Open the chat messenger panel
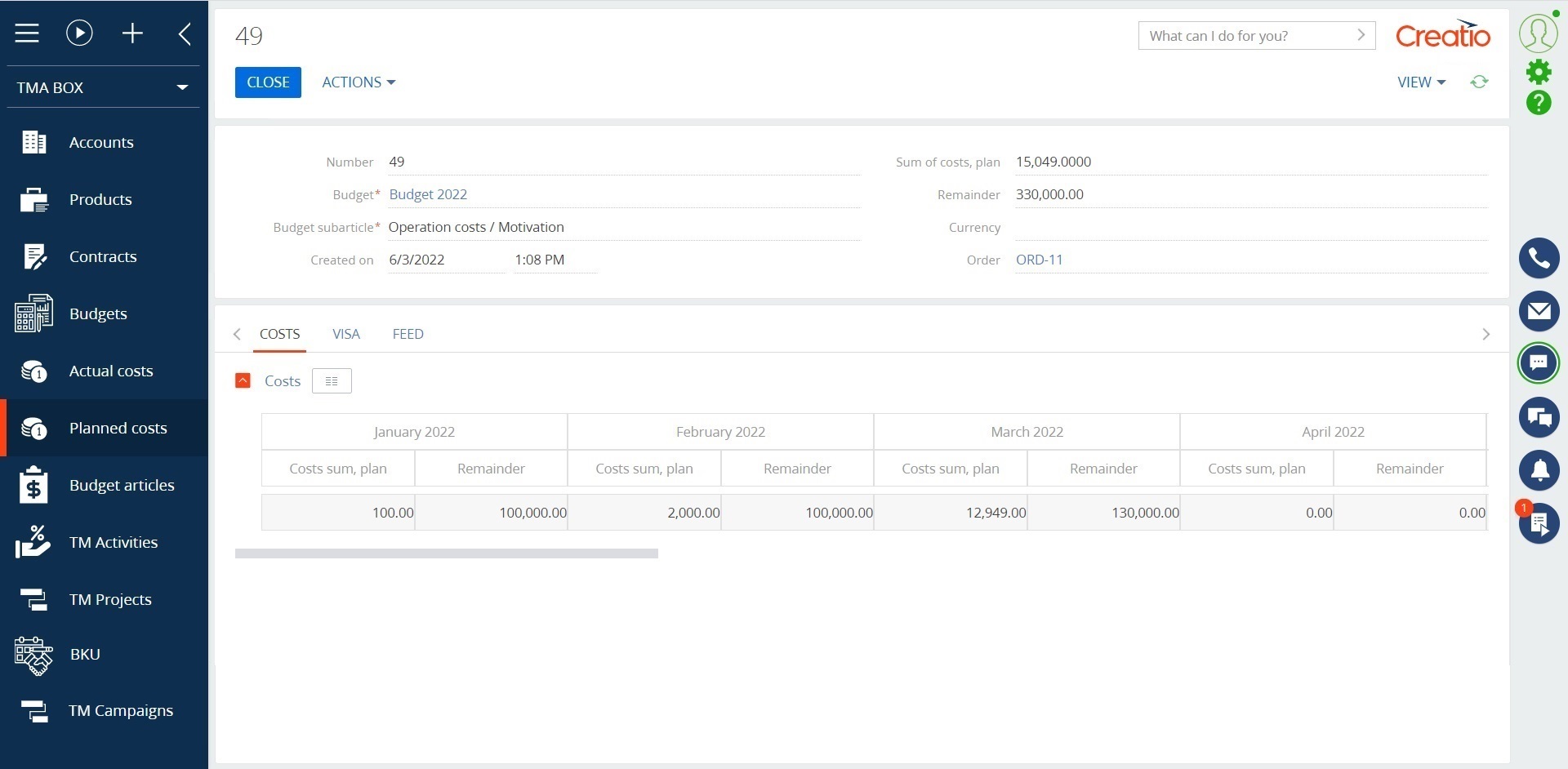The image size is (1568, 769). 1540,363
